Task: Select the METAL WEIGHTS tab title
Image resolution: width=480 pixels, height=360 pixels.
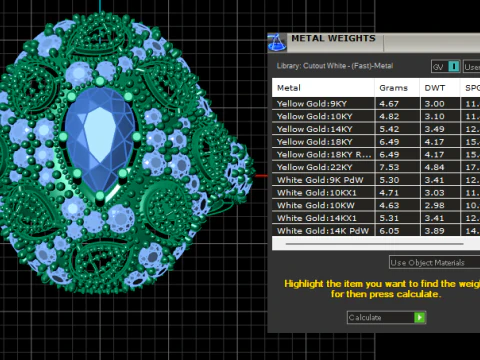Action: (x=333, y=38)
